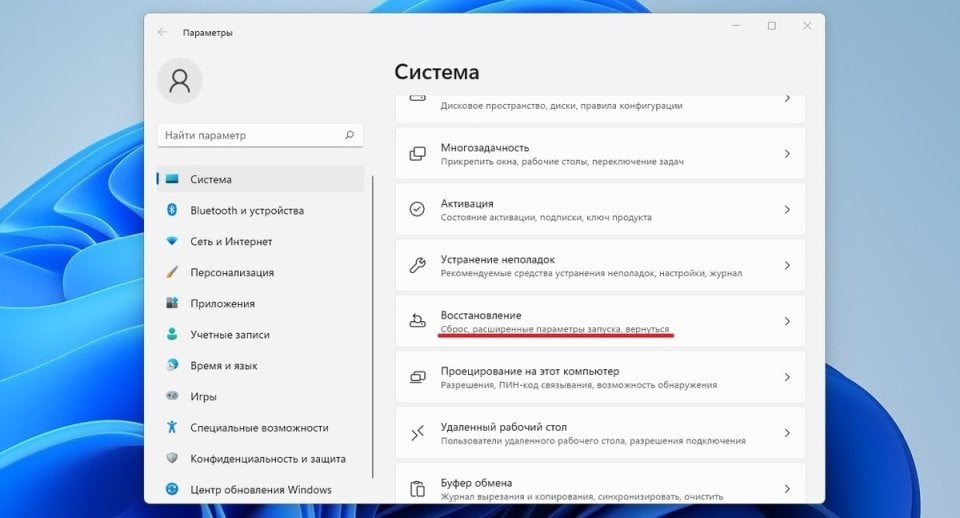This screenshot has height=518, width=960.
Task: Focus the Найти параметр search field
Action: [250, 135]
